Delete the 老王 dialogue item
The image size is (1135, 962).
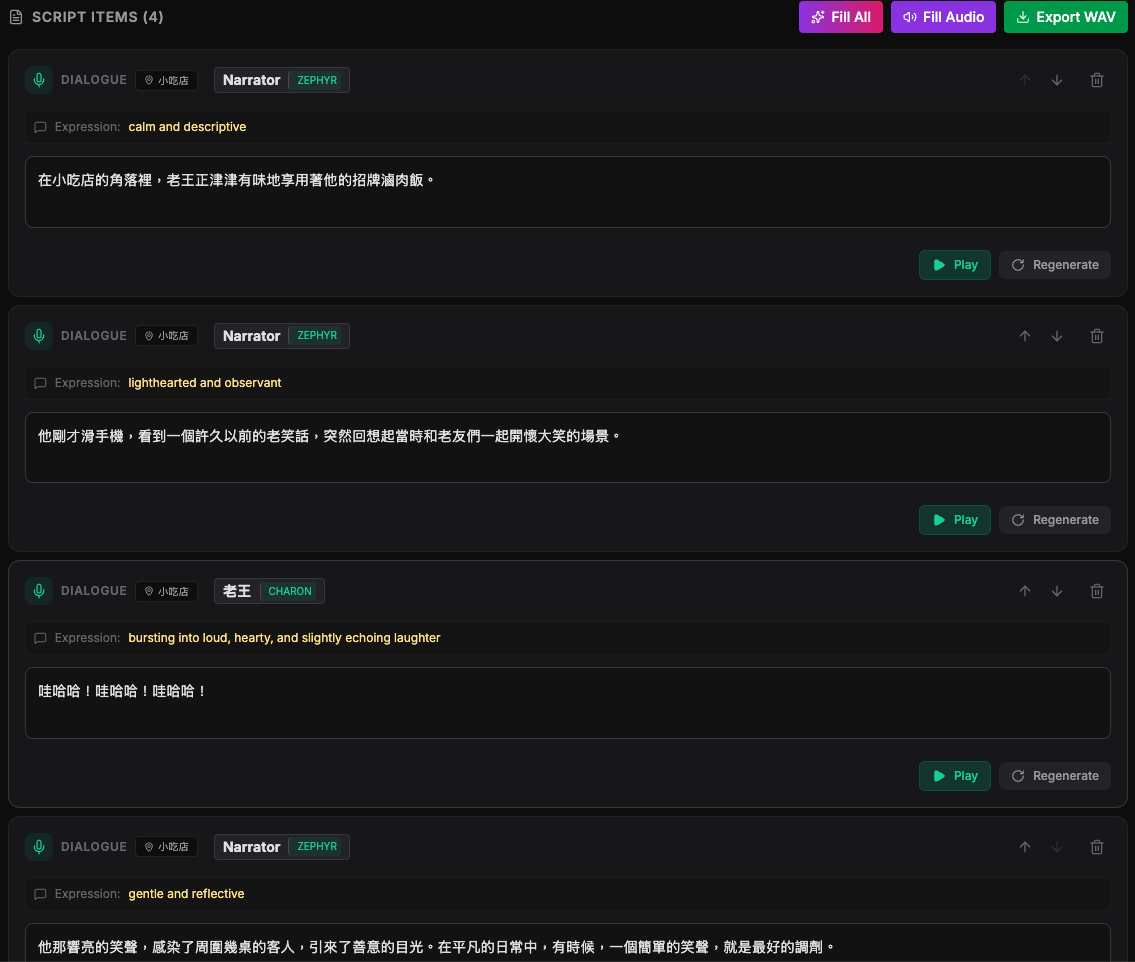click(x=1097, y=591)
